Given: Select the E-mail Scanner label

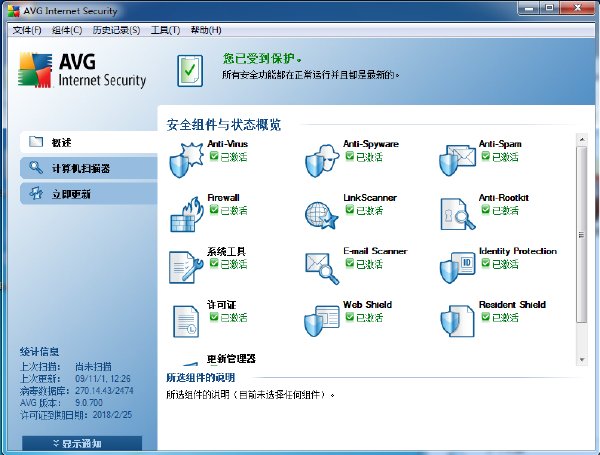Looking at the screenshot, I should [375, 251].
